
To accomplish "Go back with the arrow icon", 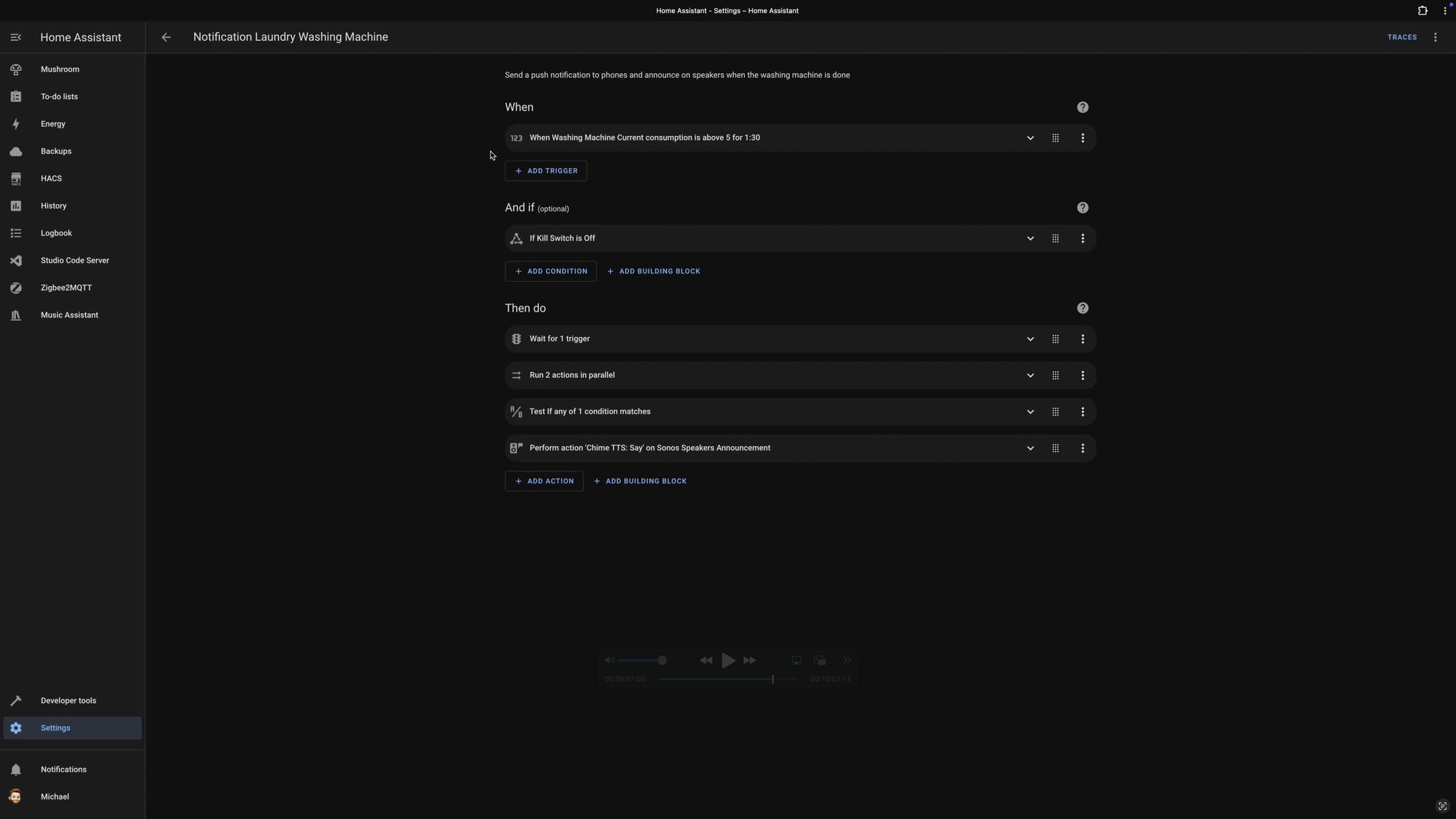I will tap(166, 37).
